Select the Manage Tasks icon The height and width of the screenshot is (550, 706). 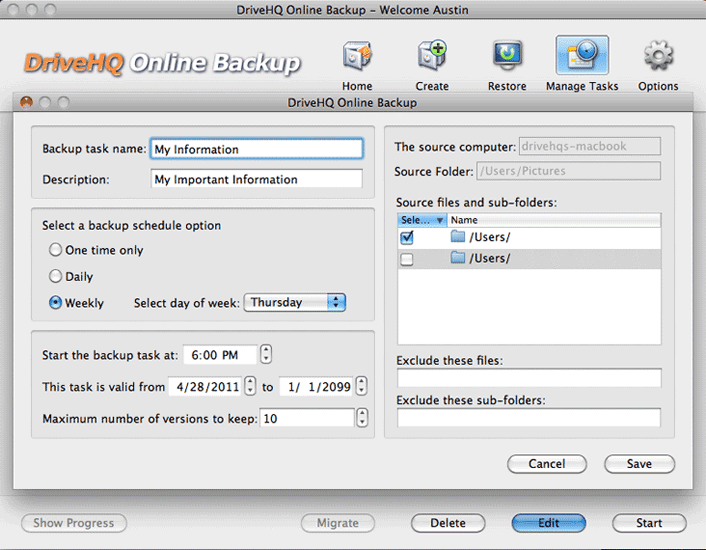581,56
